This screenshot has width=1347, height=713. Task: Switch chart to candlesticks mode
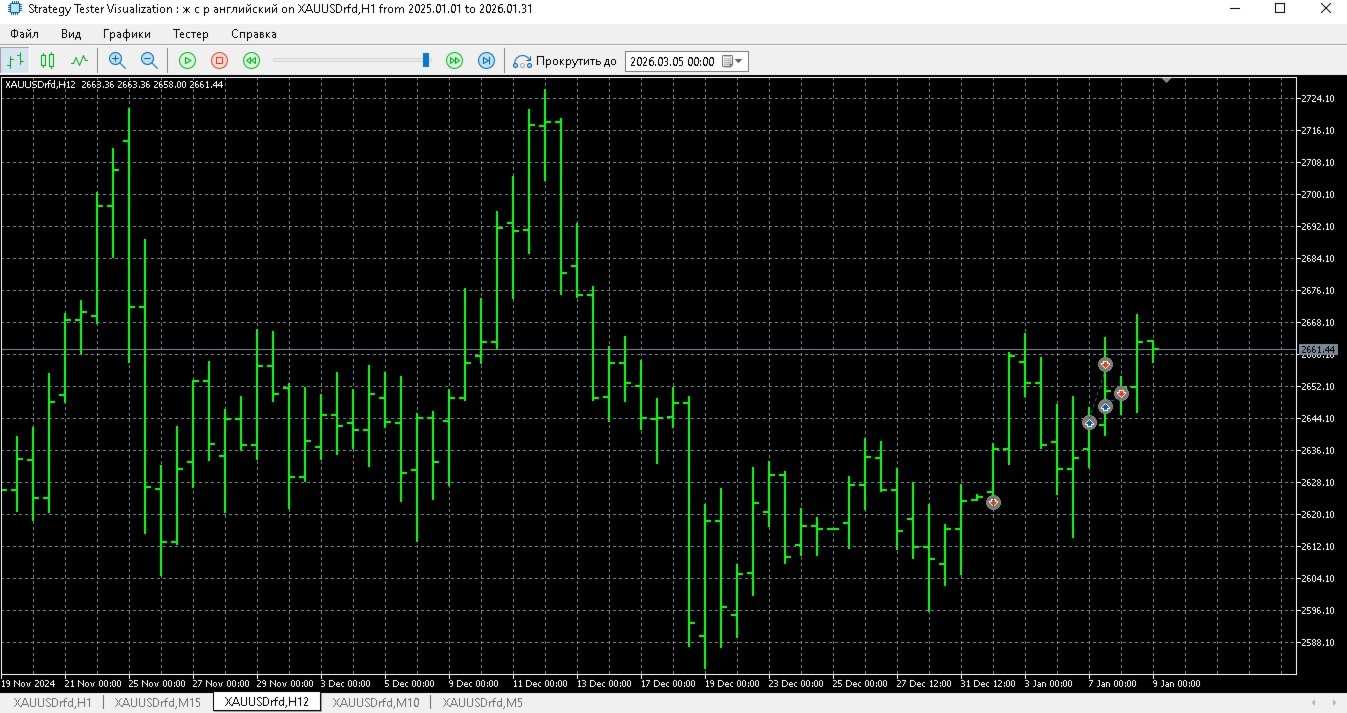pos(48,61)
